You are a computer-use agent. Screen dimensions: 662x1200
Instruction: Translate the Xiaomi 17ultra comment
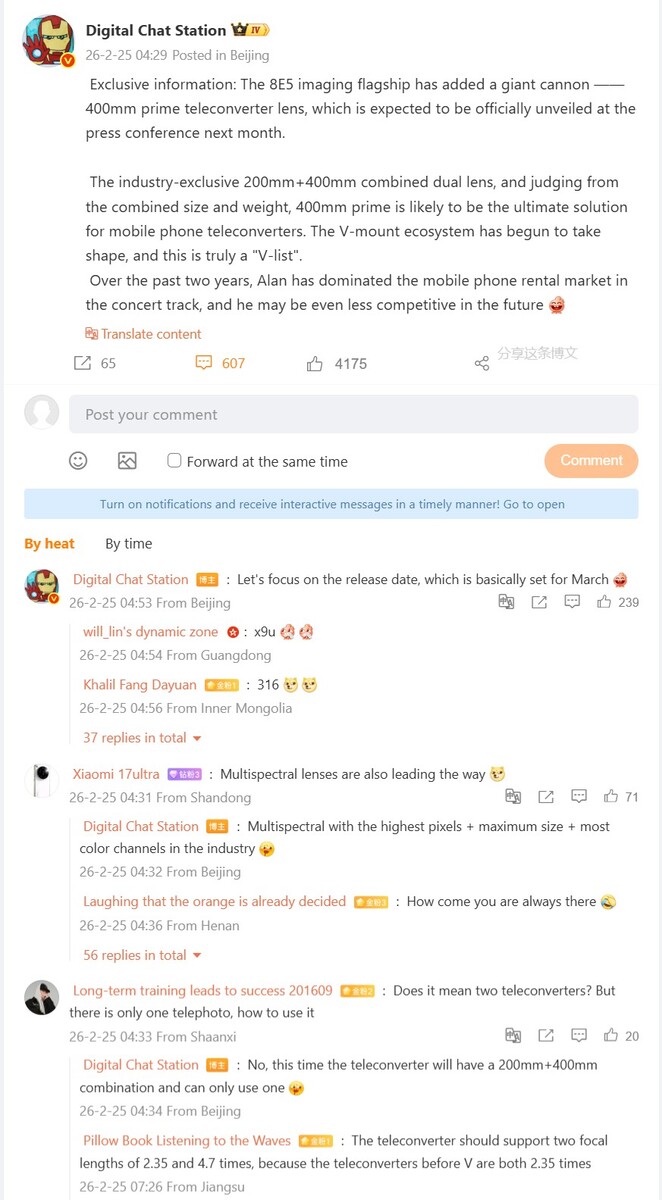[513, 797]
